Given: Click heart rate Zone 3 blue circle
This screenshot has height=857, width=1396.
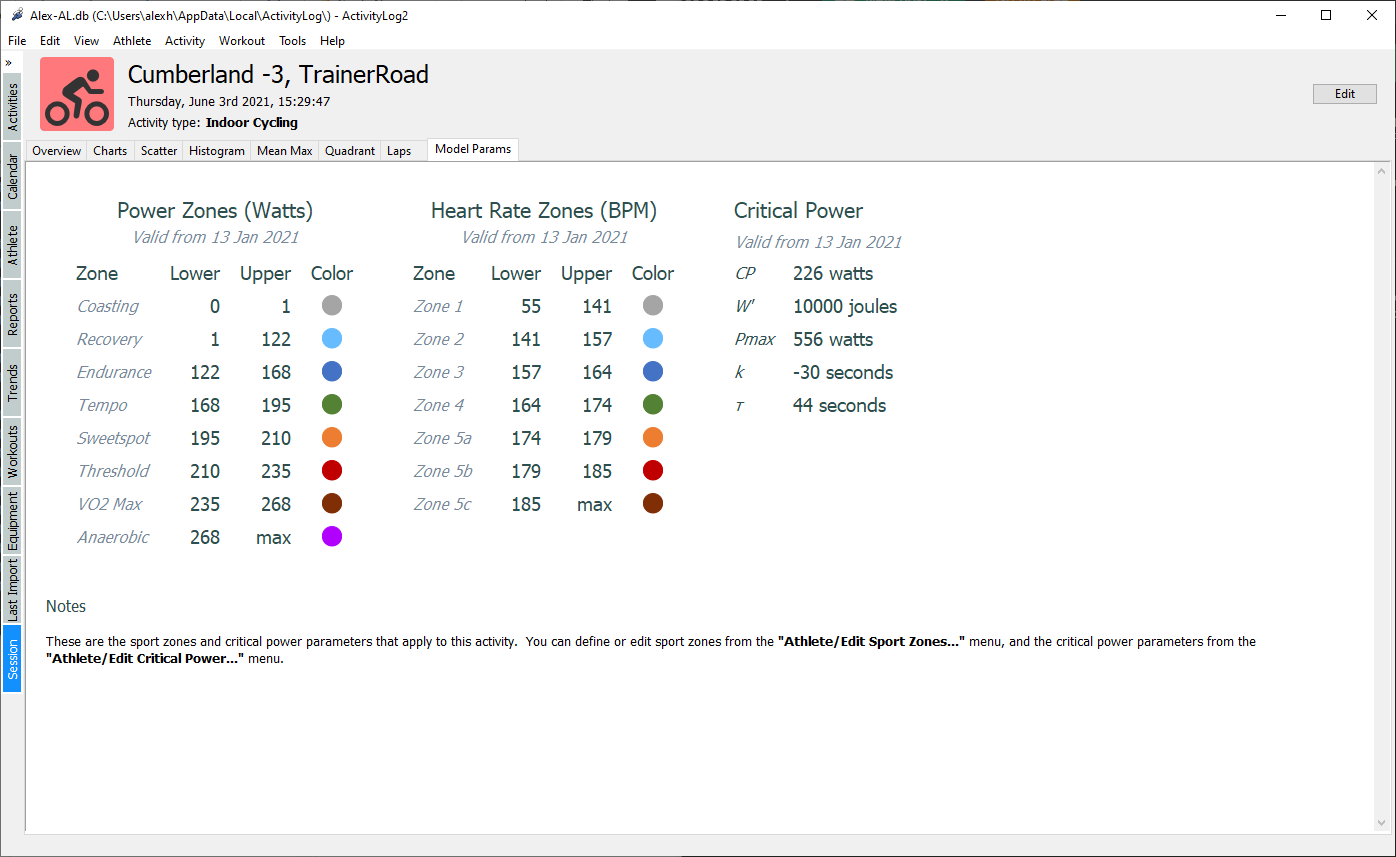Looking at the screenshot, I should [653, 371].
